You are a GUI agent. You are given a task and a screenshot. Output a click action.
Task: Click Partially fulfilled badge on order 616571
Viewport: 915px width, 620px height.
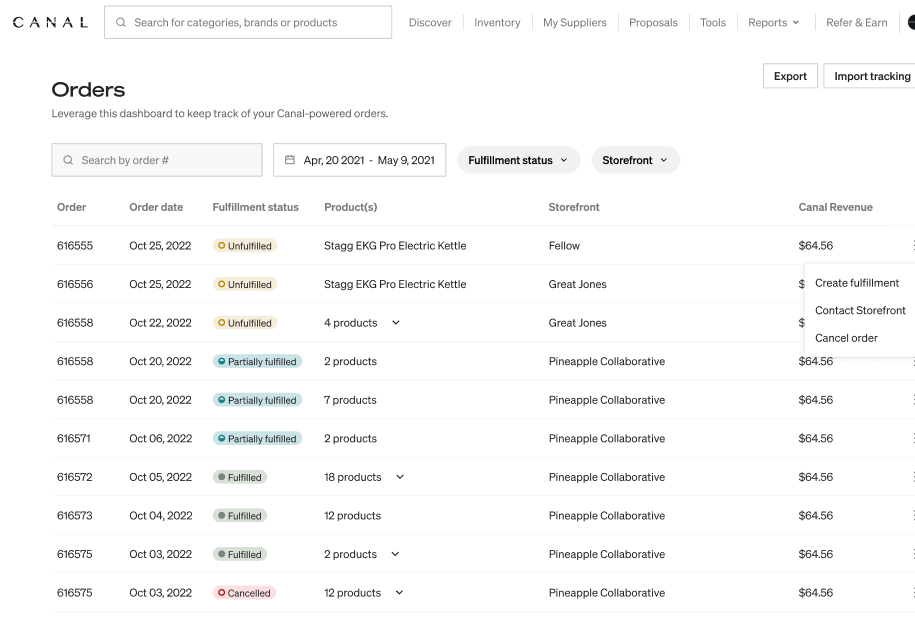[257, 438]
